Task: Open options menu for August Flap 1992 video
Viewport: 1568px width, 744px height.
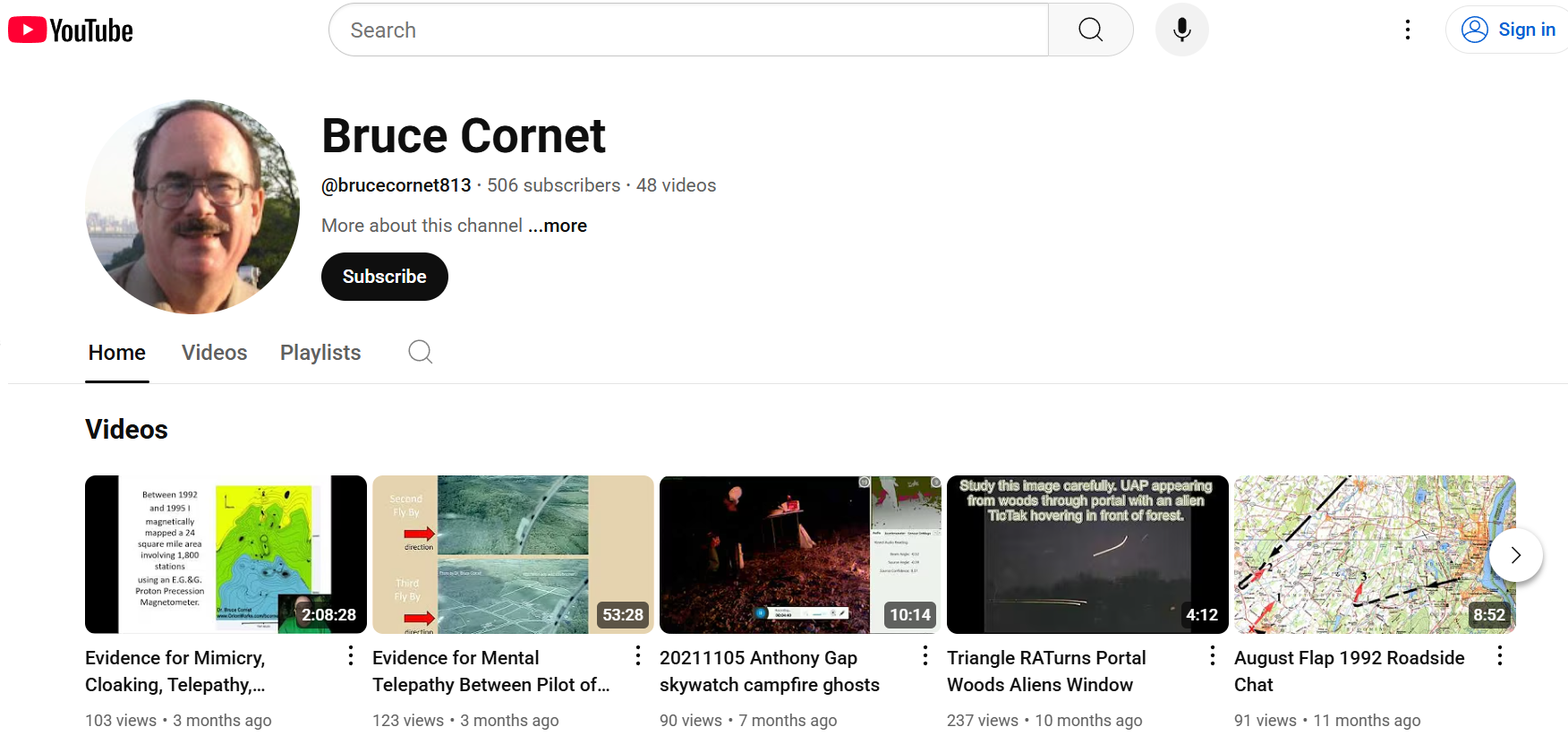Action: coord(1500,656)
